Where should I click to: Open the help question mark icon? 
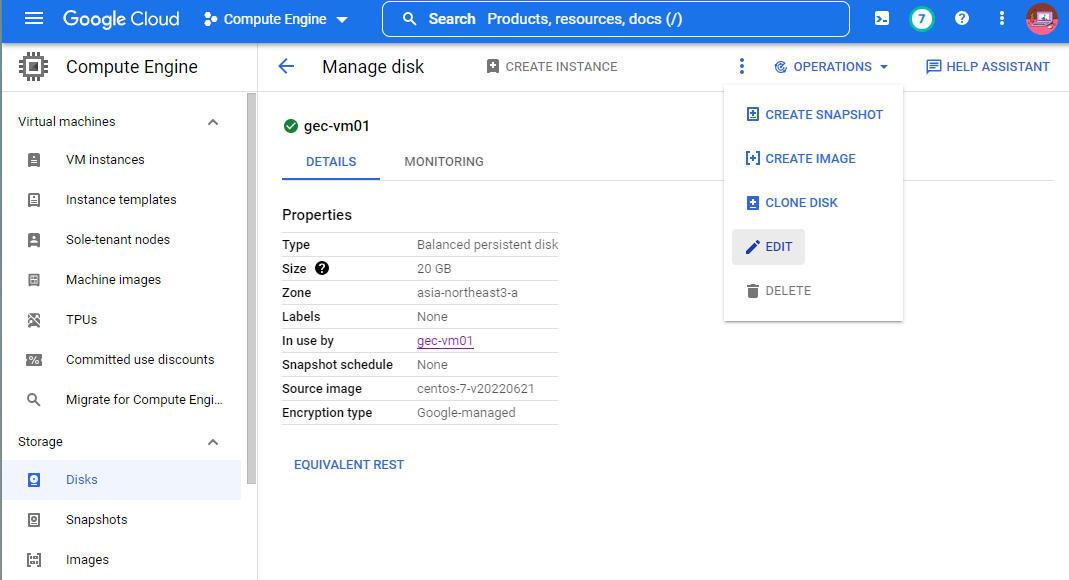pyautogui.click(x=961, y=18)
